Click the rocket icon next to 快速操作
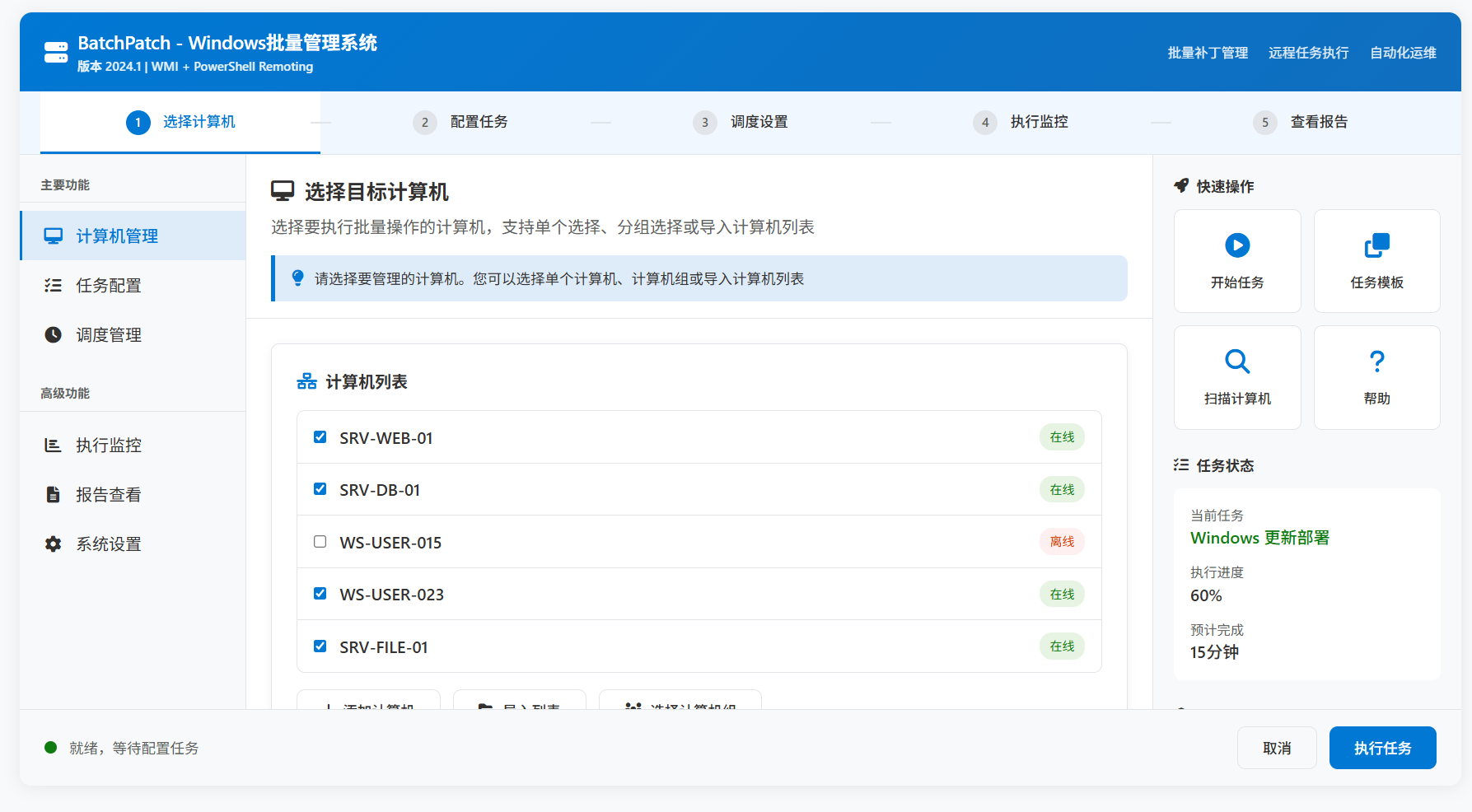Screen dimensions: 1472x812 1181,186
